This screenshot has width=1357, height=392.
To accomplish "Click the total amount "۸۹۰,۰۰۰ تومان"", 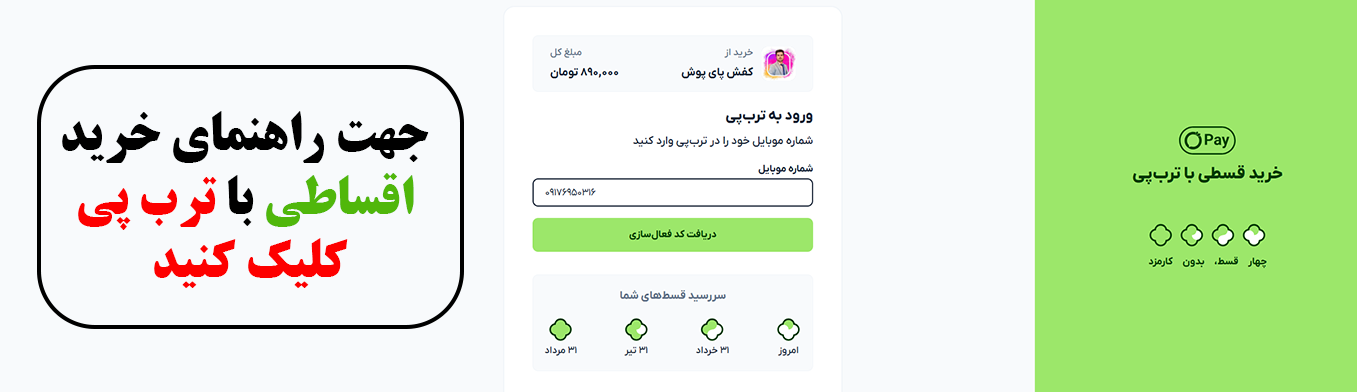I will 585,73.
